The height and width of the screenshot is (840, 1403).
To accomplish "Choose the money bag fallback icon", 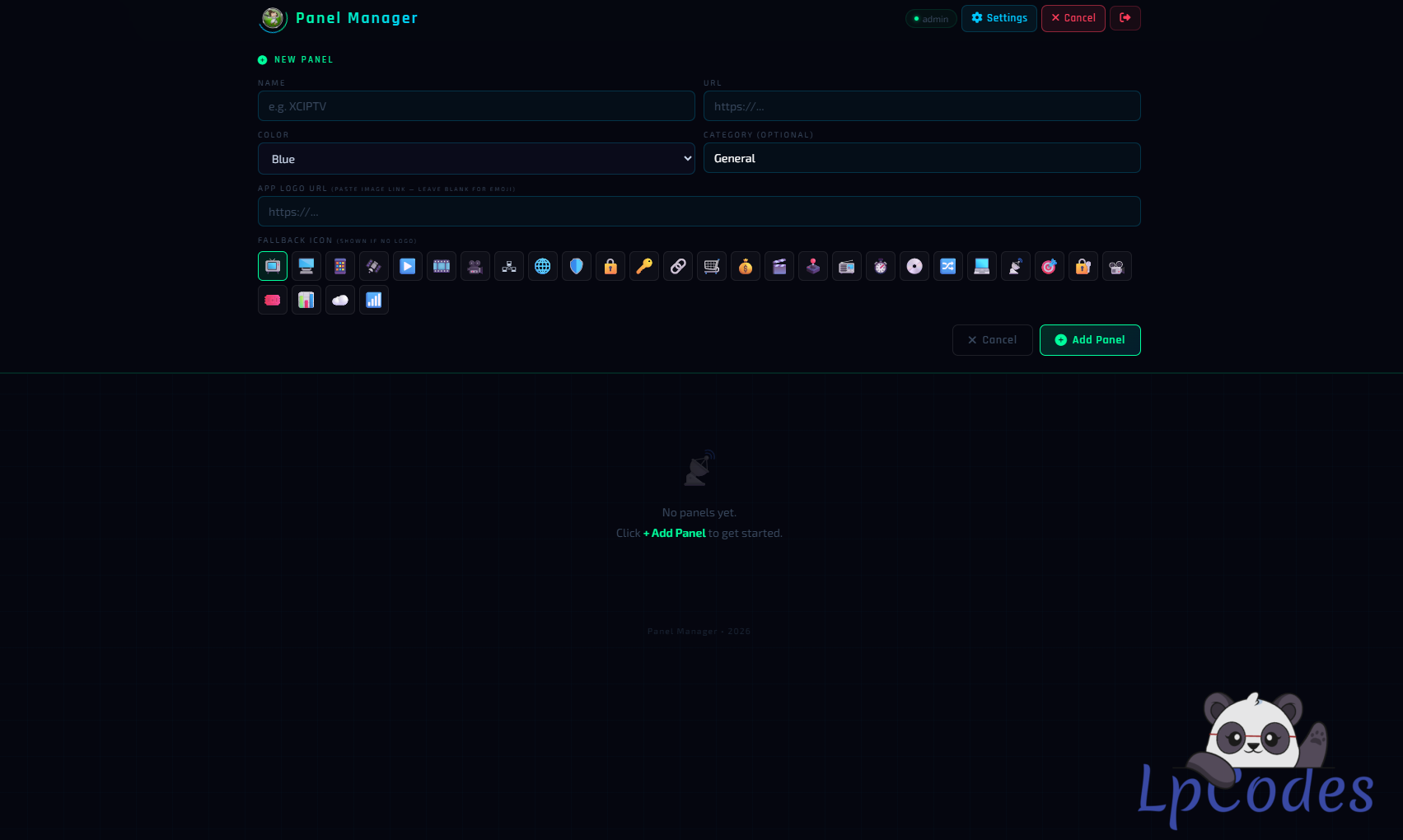I will [x=746, y=266].
